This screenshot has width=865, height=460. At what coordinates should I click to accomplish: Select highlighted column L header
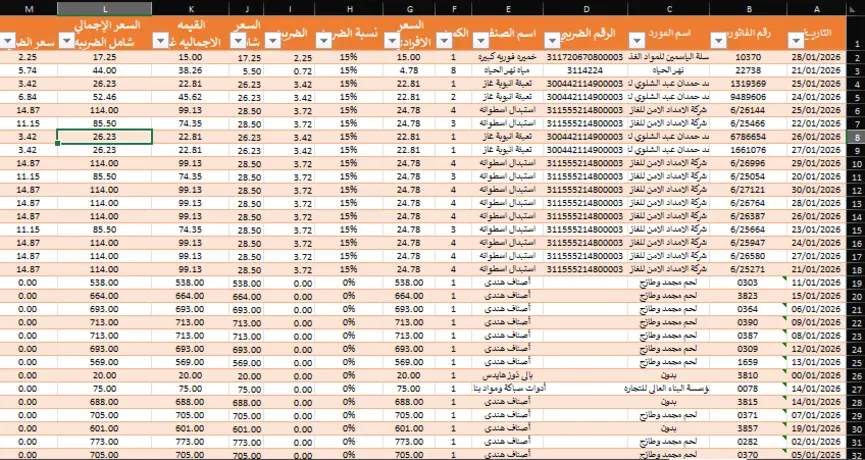coord(105,8)
